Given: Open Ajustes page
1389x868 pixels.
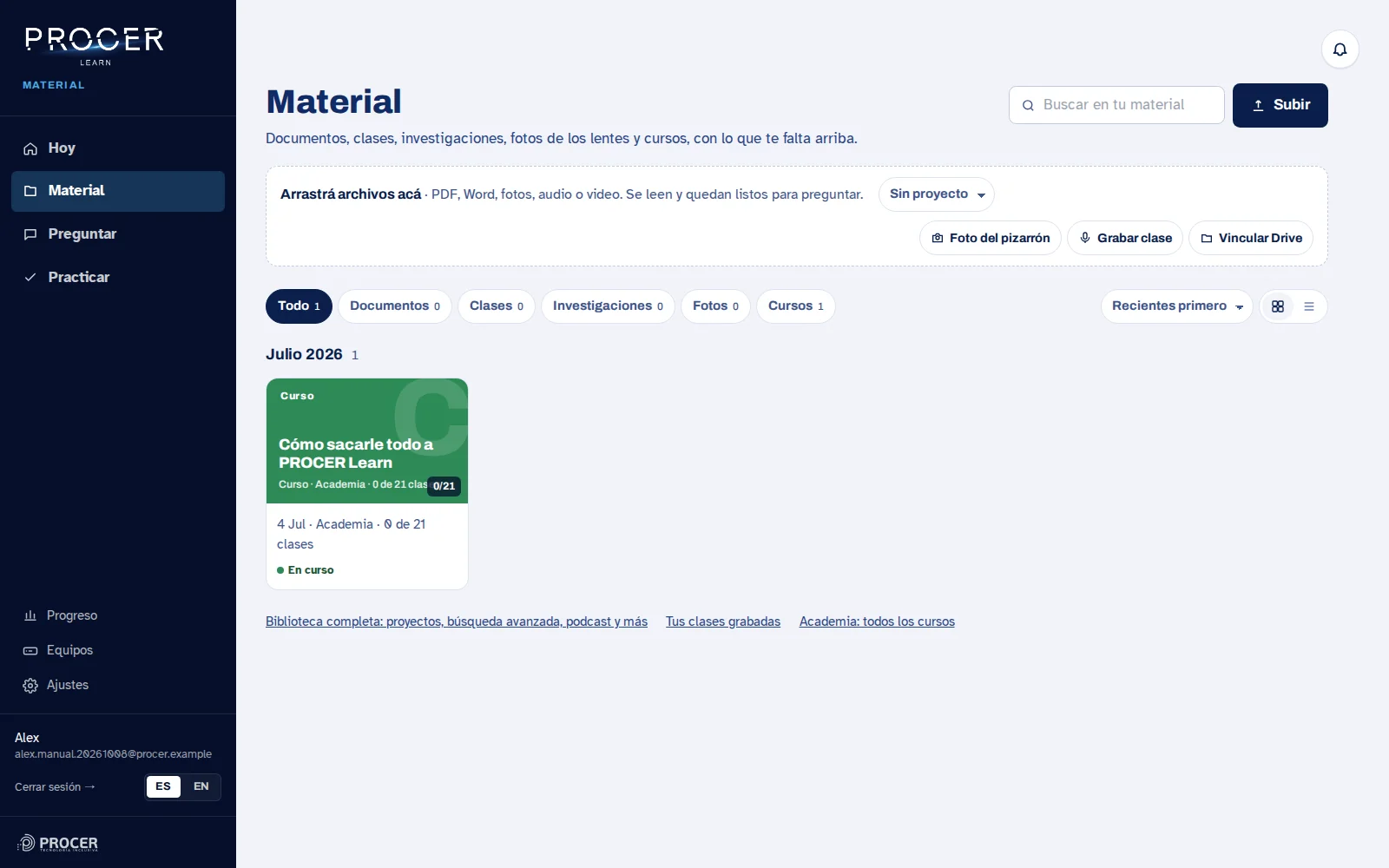Looking at the screenshot, I should [x=118, y=685].
